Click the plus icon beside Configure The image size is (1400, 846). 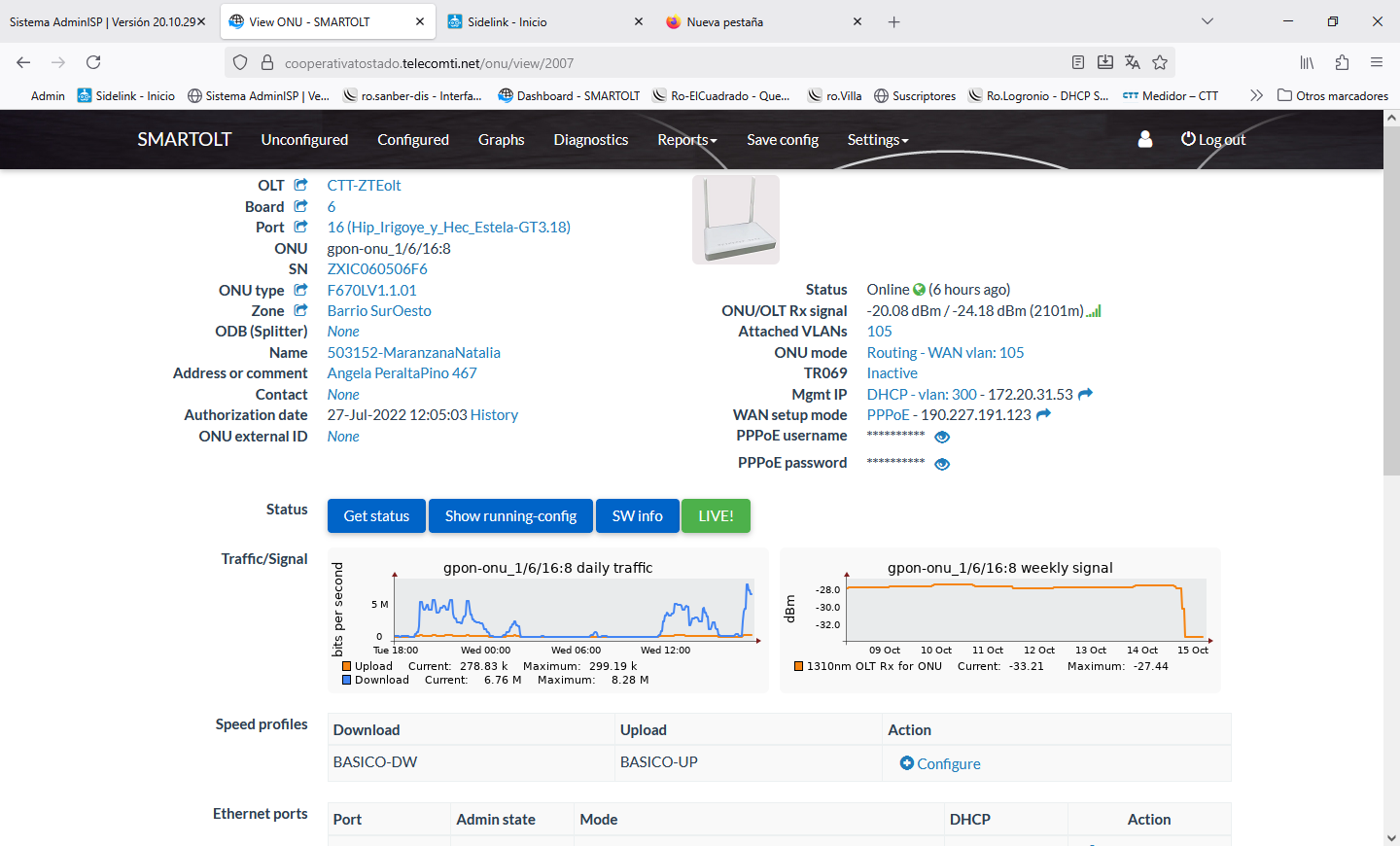[x=906, y=763]
